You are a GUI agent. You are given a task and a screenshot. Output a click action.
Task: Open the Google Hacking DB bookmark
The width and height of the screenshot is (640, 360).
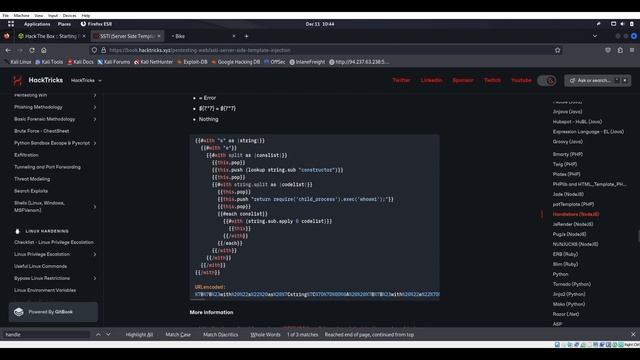(x=236, y=62)
